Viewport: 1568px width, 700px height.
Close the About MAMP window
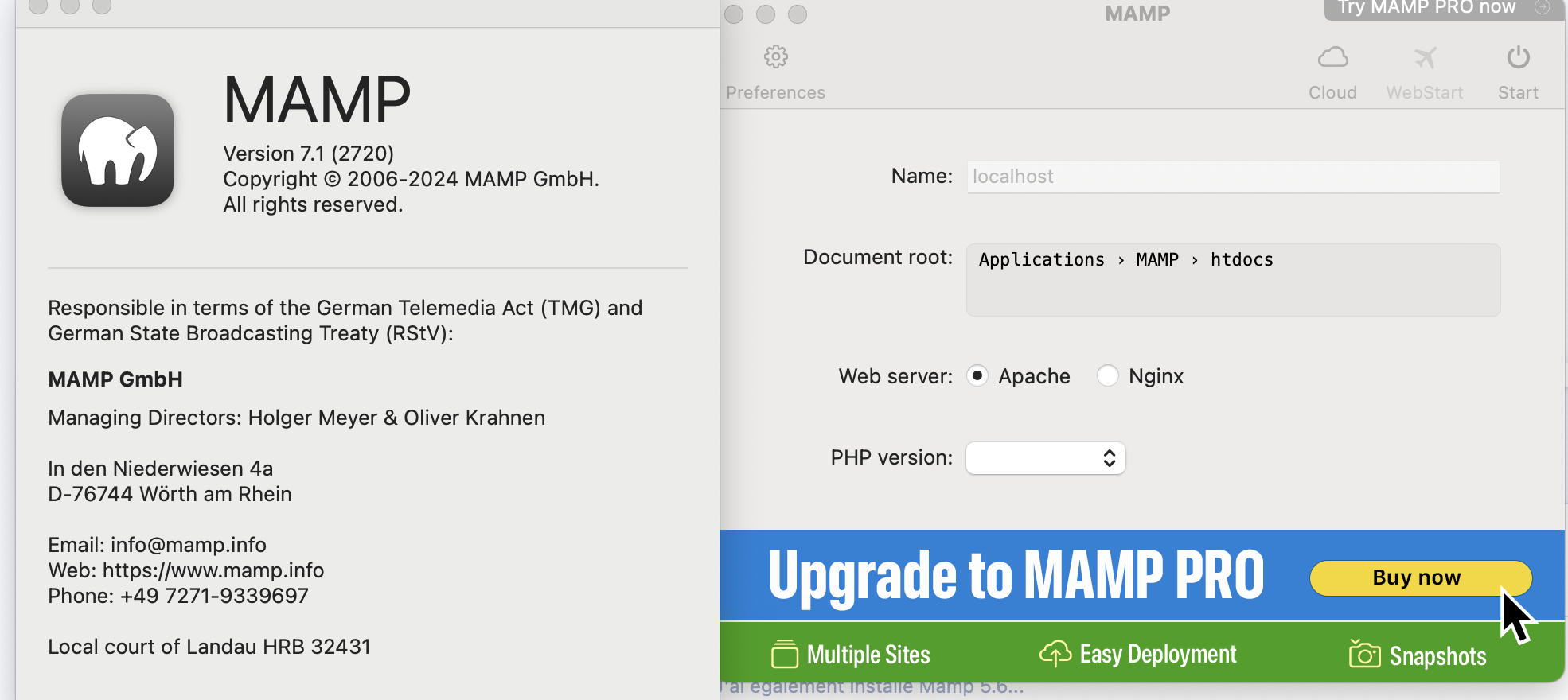[38, 6]
